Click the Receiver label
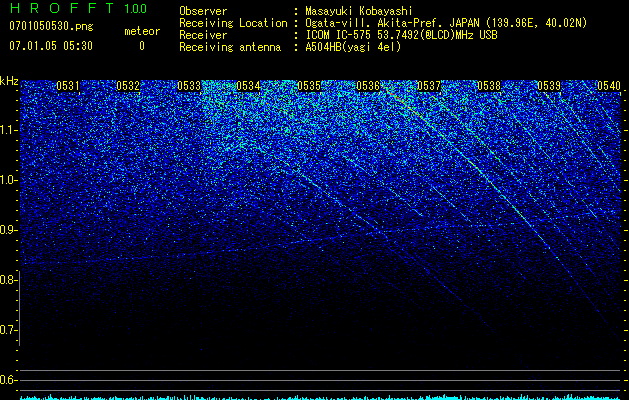 203,35
